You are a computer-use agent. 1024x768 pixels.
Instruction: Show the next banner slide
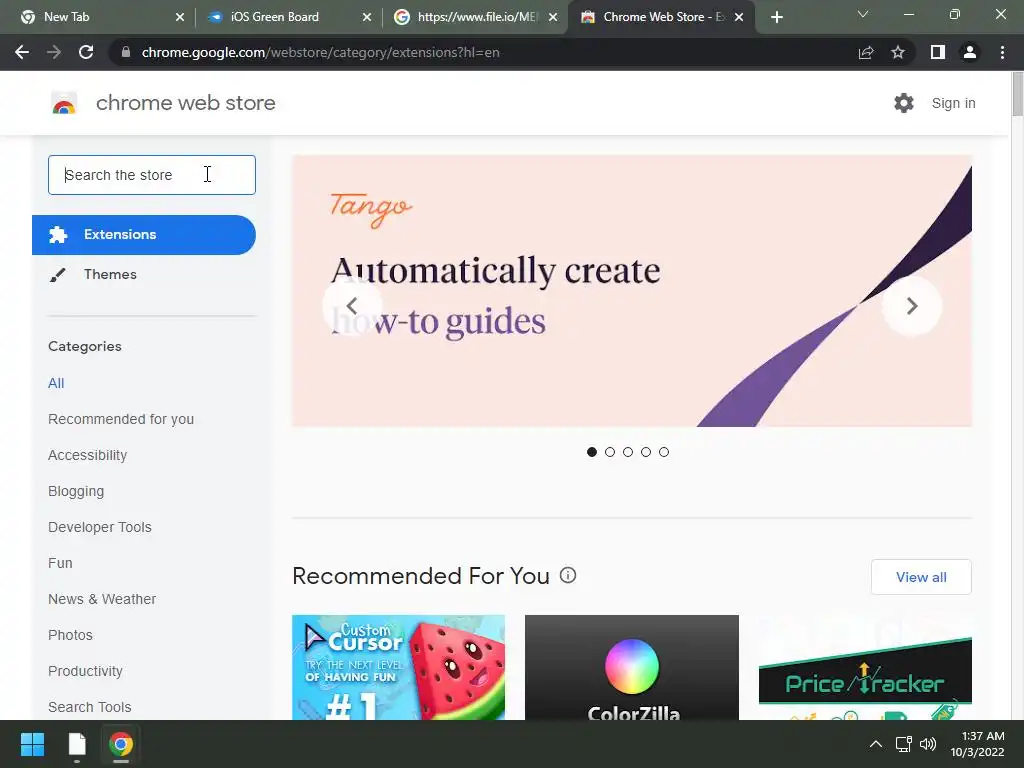912,306
